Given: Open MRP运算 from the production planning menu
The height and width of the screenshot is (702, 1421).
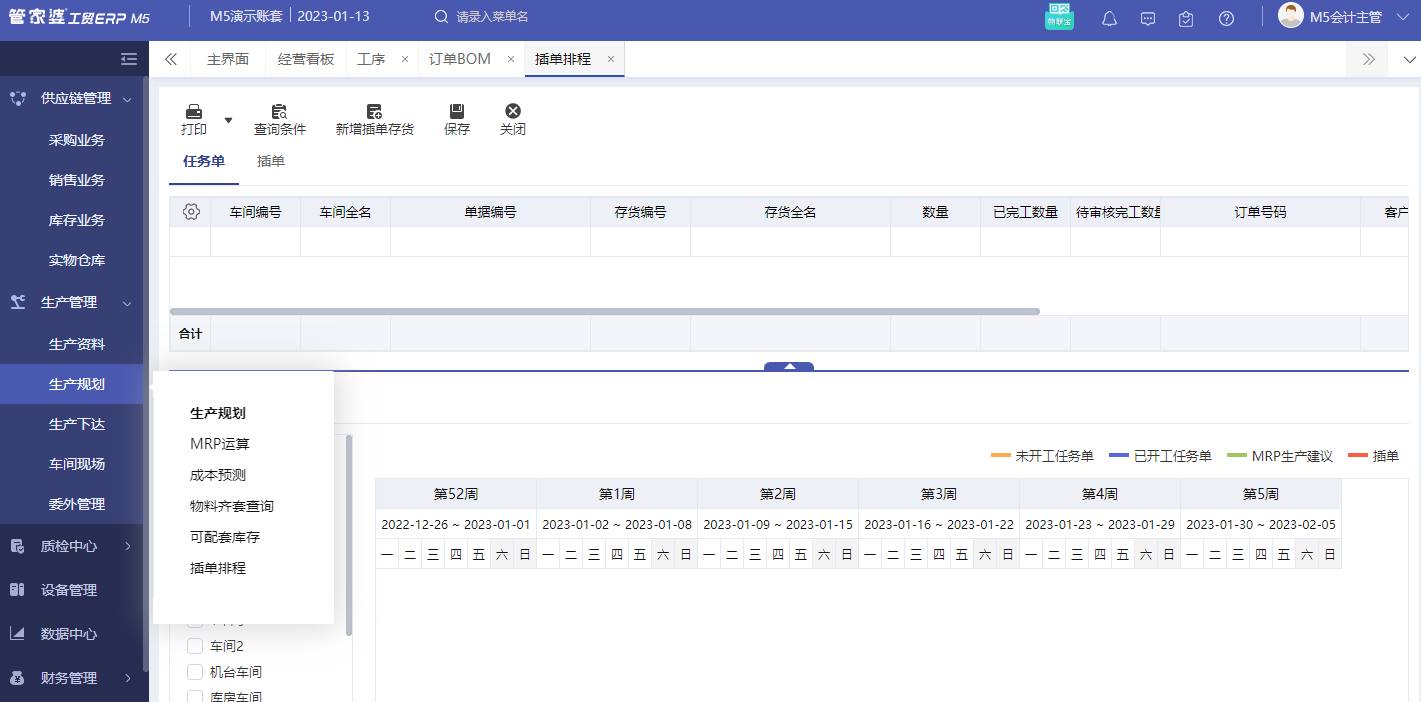Looking at the screenshot, I should [x=222, y=443].
